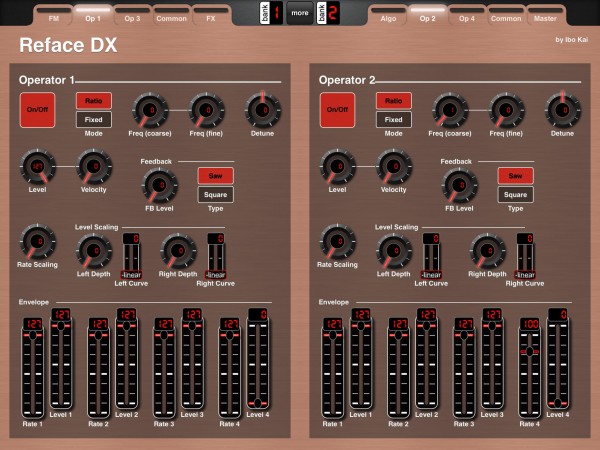Click Operator 2 Level knob
Viewport: 600px width, 450px height.
pos(338,166)
